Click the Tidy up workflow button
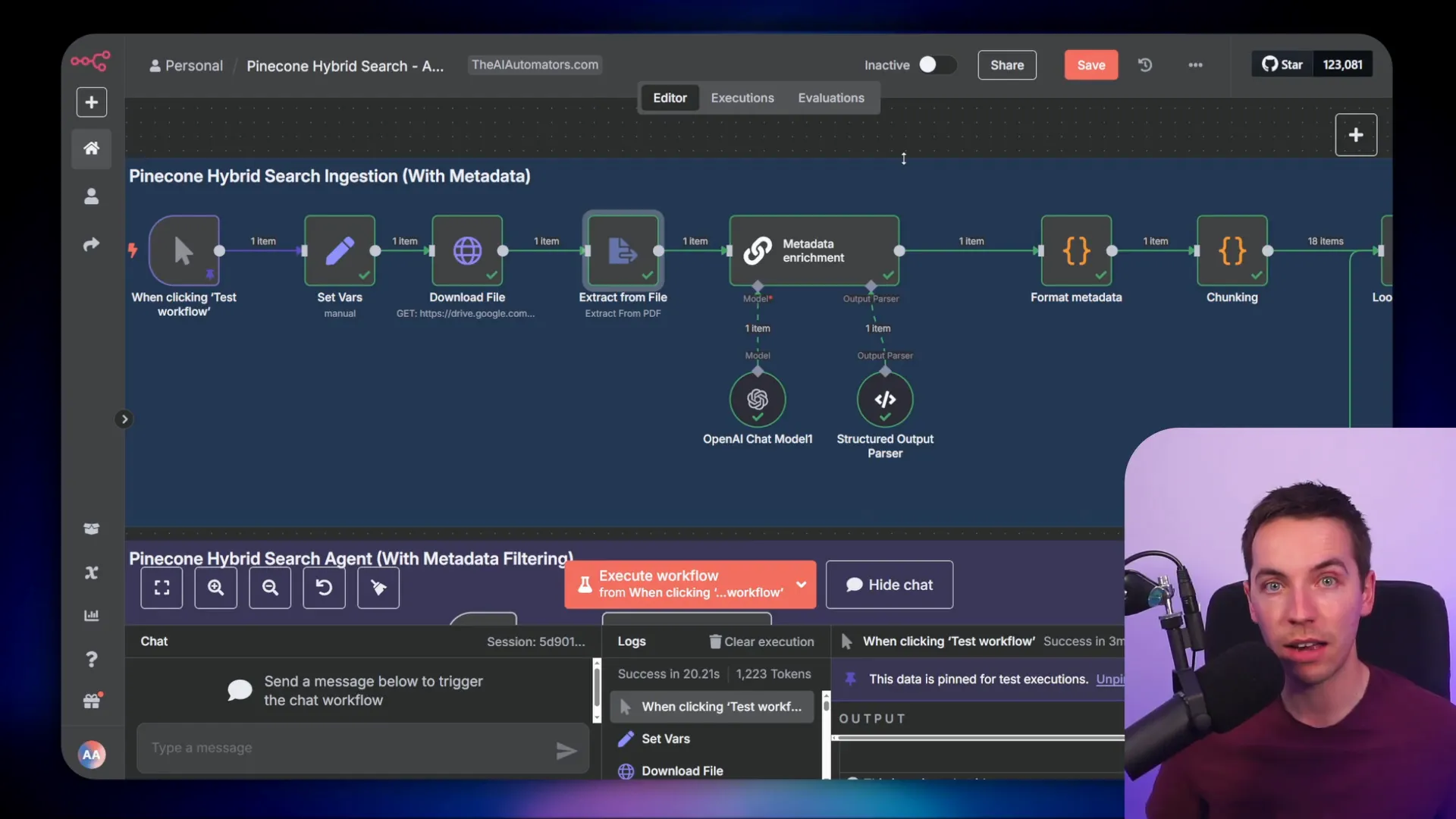 [378, 588]
